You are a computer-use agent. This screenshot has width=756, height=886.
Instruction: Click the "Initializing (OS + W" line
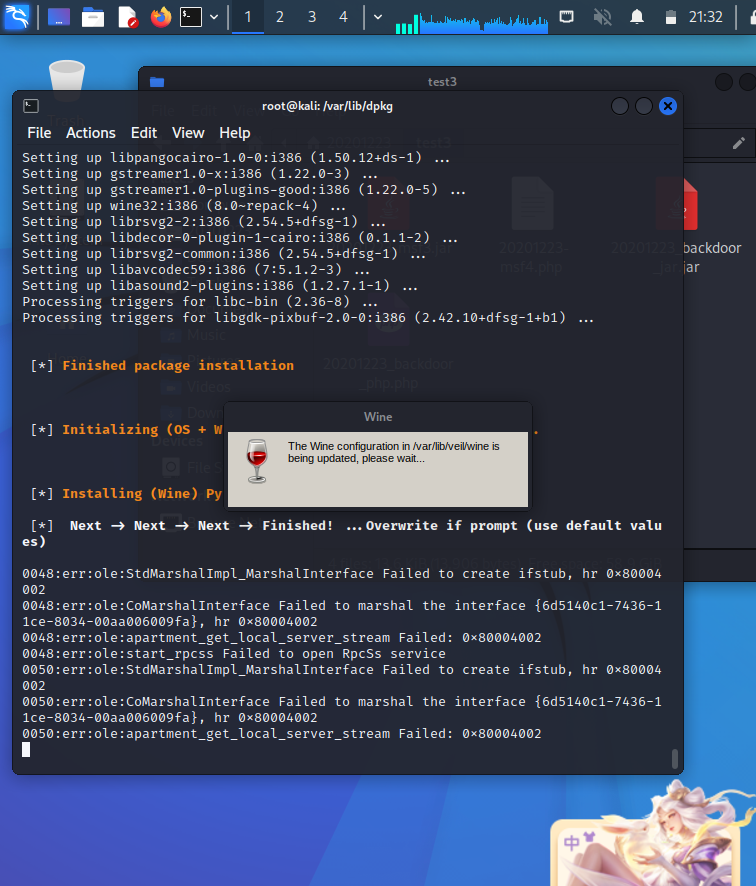tap(126, 429)
